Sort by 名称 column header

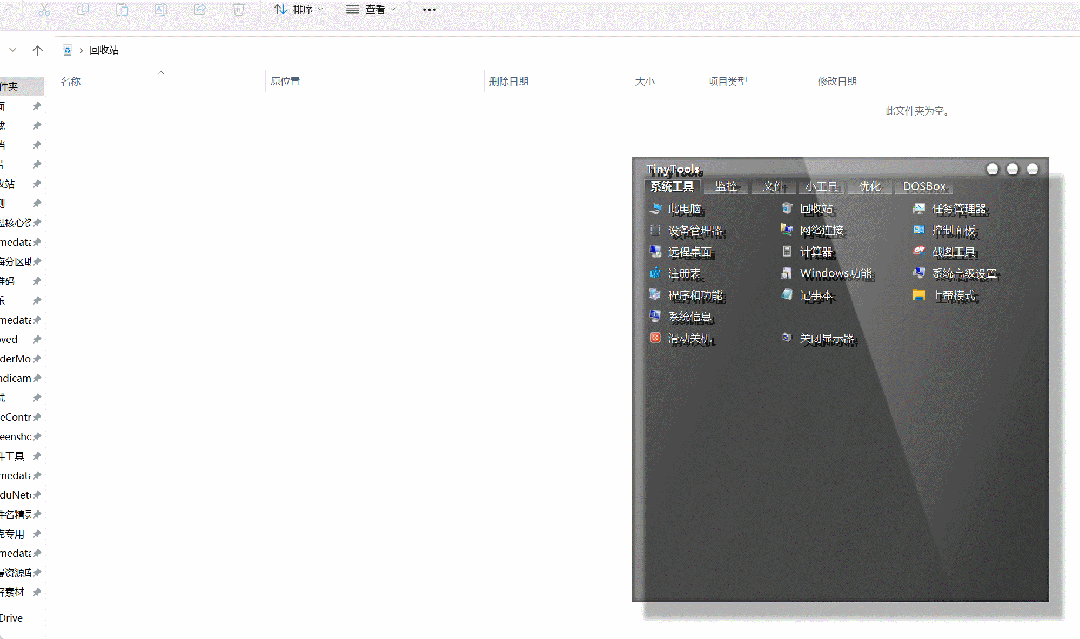point(71,81)
